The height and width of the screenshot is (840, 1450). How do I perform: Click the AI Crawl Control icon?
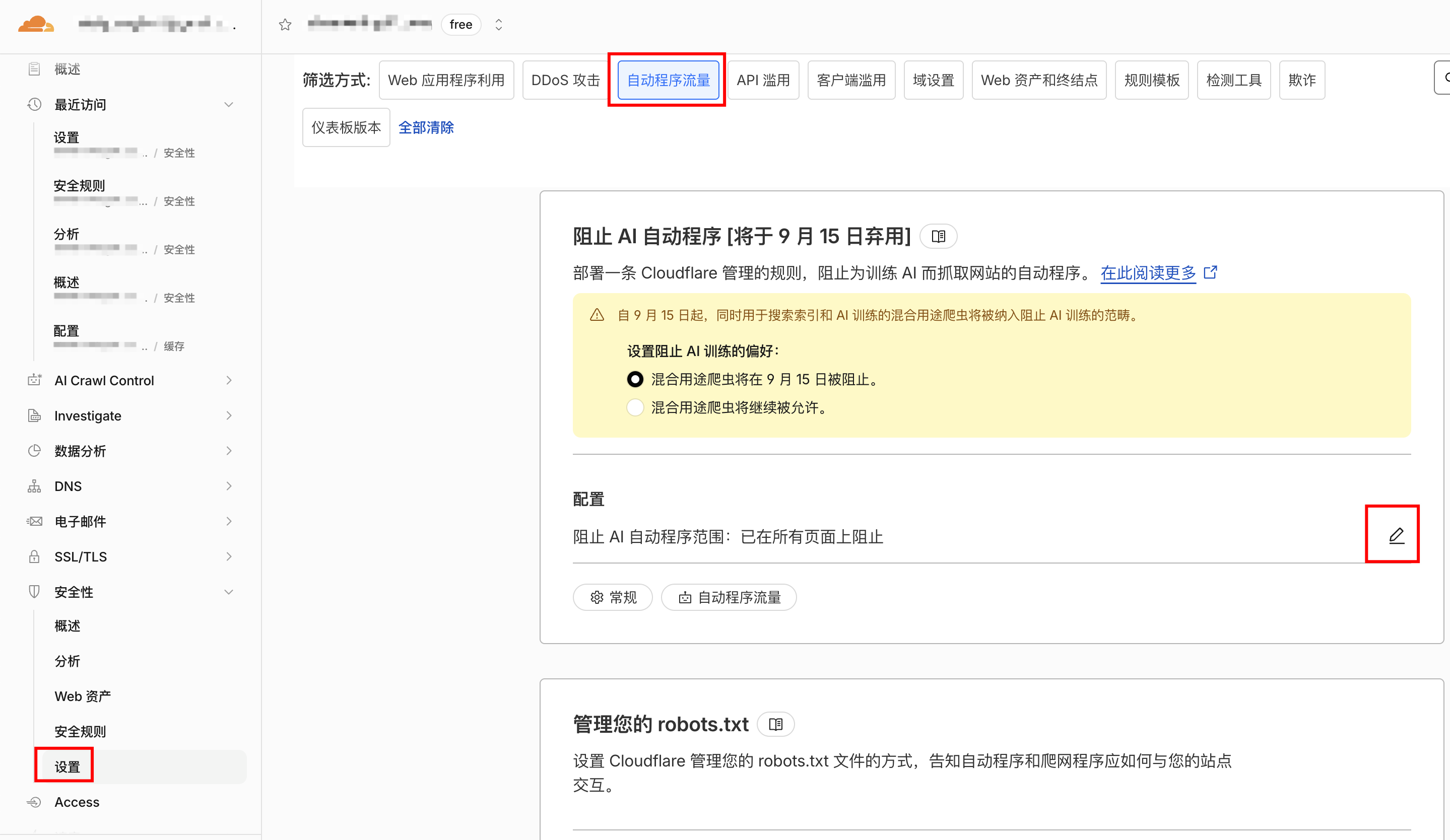(35, 380)
